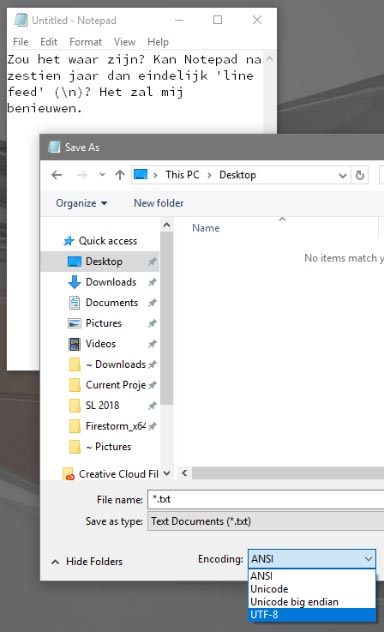Select This PC in the breadcrumb path

click(x=182, y=175)
